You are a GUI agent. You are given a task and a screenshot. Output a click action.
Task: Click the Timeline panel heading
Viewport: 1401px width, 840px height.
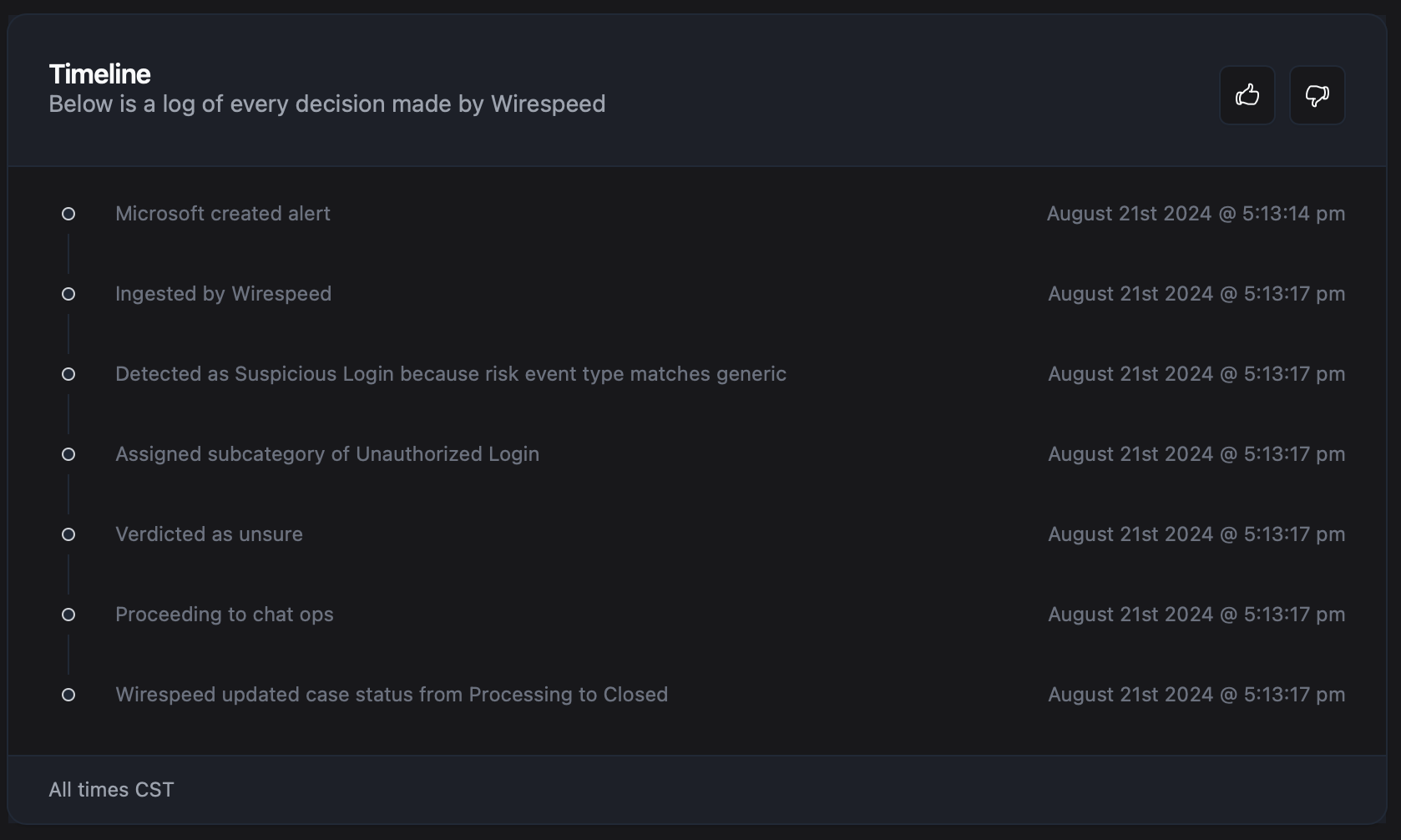click(100, 74)
